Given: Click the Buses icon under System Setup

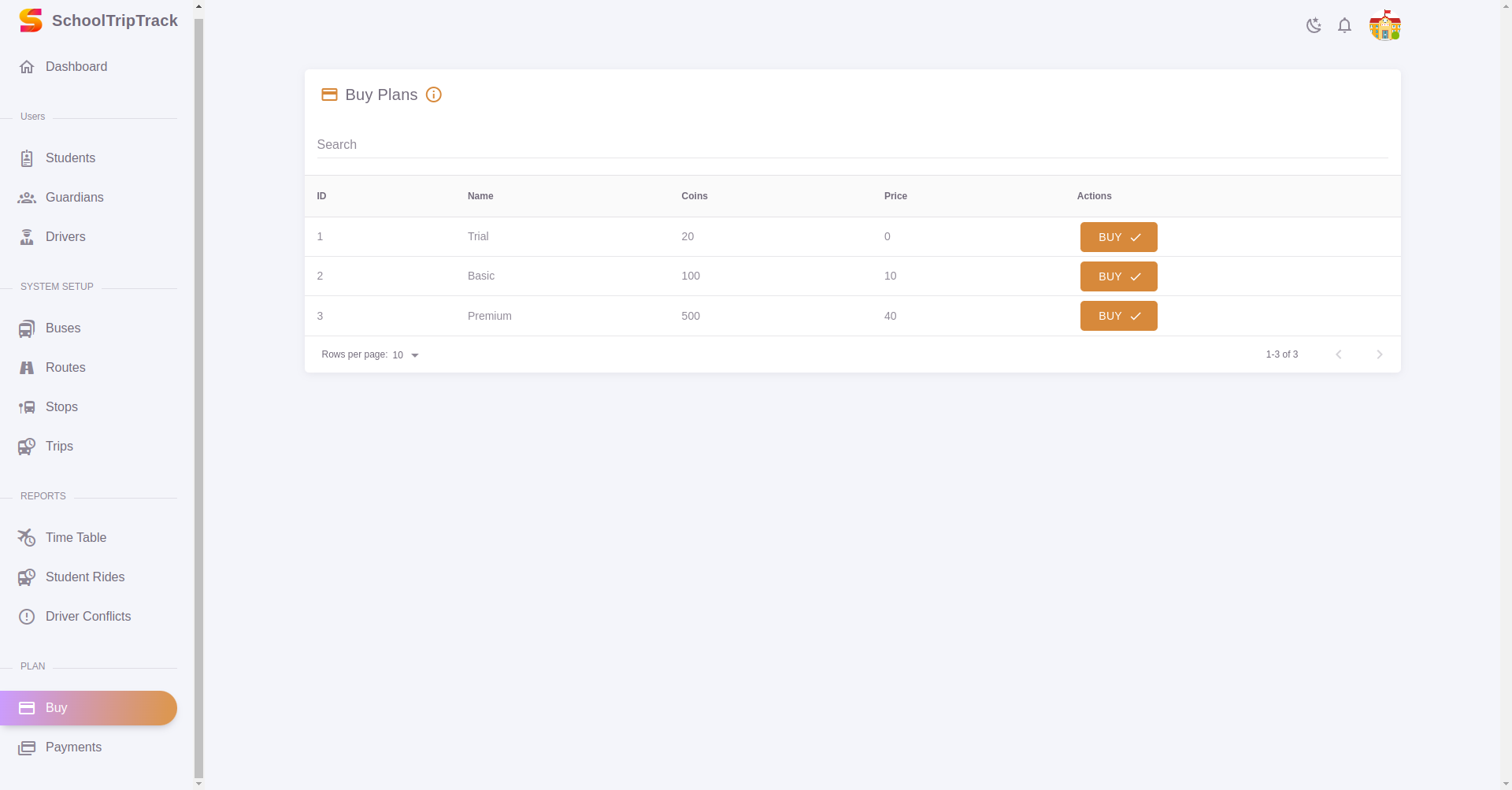Looking at the screenshot, I should click(x=28, y=328).
